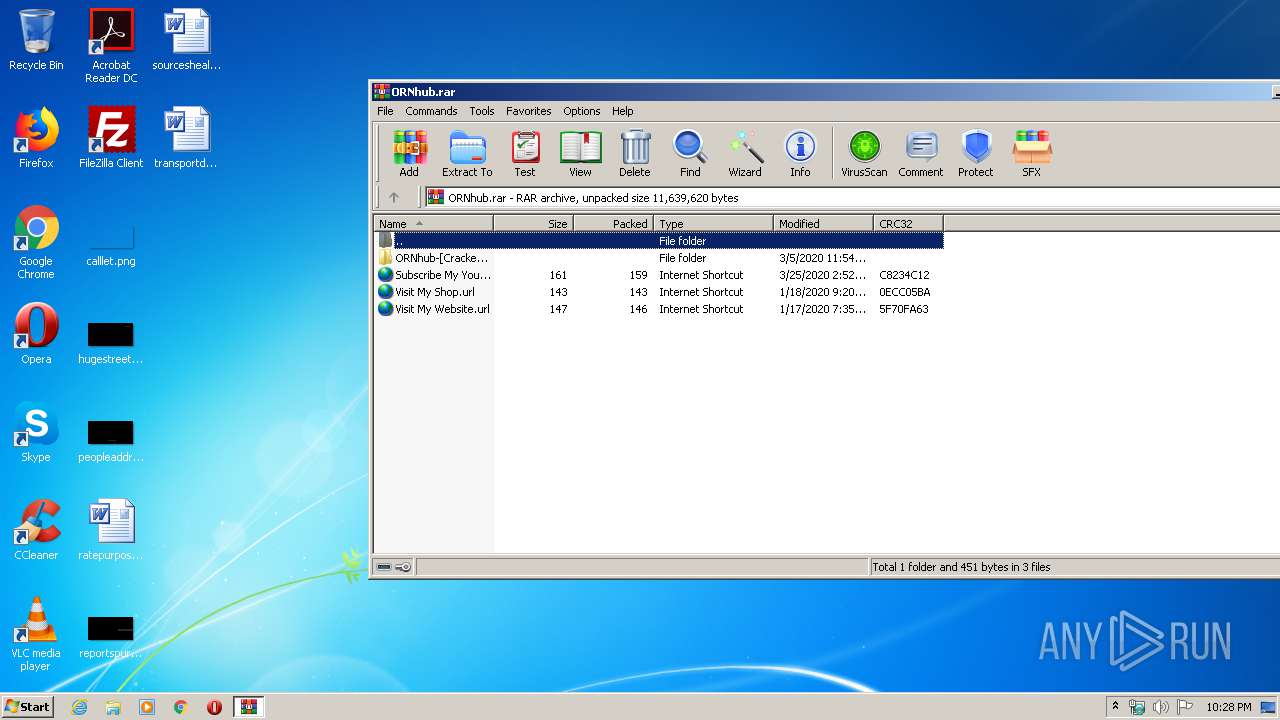Viewport: 1280px width, 720px height.
Task: Show hidden tray icons arrow
Action: (1116, 707)
